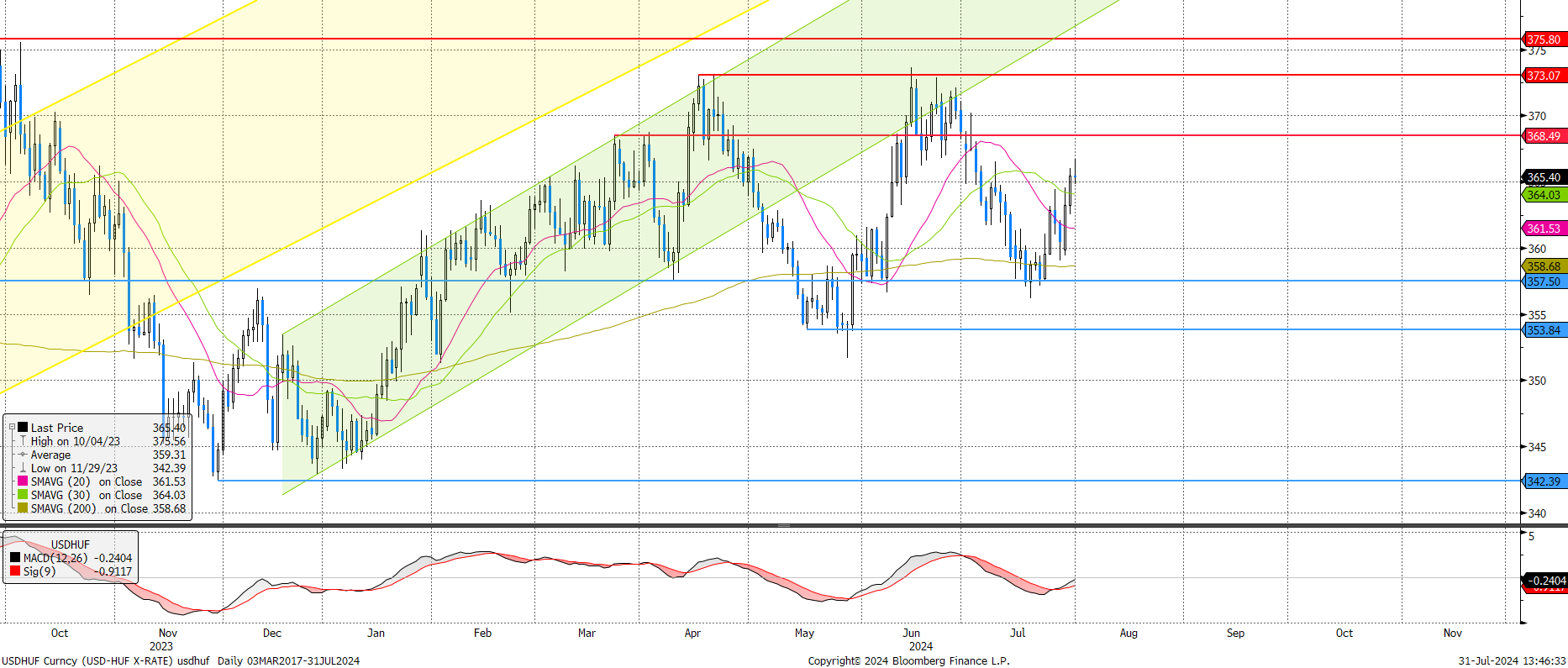Select the Last Price legend label
Viewport: 1568px width, 668px height.
coord(57,428)
